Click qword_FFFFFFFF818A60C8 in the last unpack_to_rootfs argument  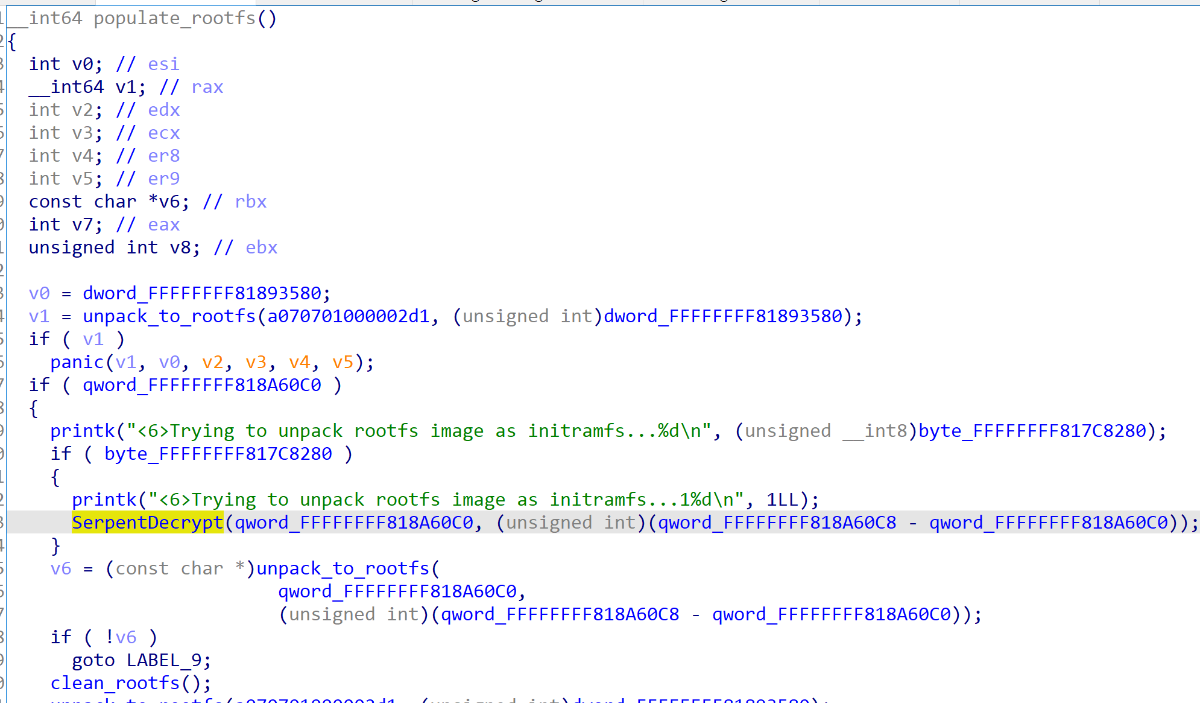click(x=559, y=615)
